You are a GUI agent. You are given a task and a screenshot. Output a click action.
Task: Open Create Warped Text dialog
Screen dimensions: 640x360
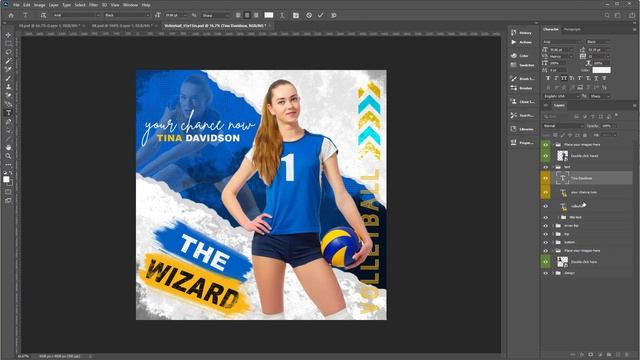click(x=282, y=15)
